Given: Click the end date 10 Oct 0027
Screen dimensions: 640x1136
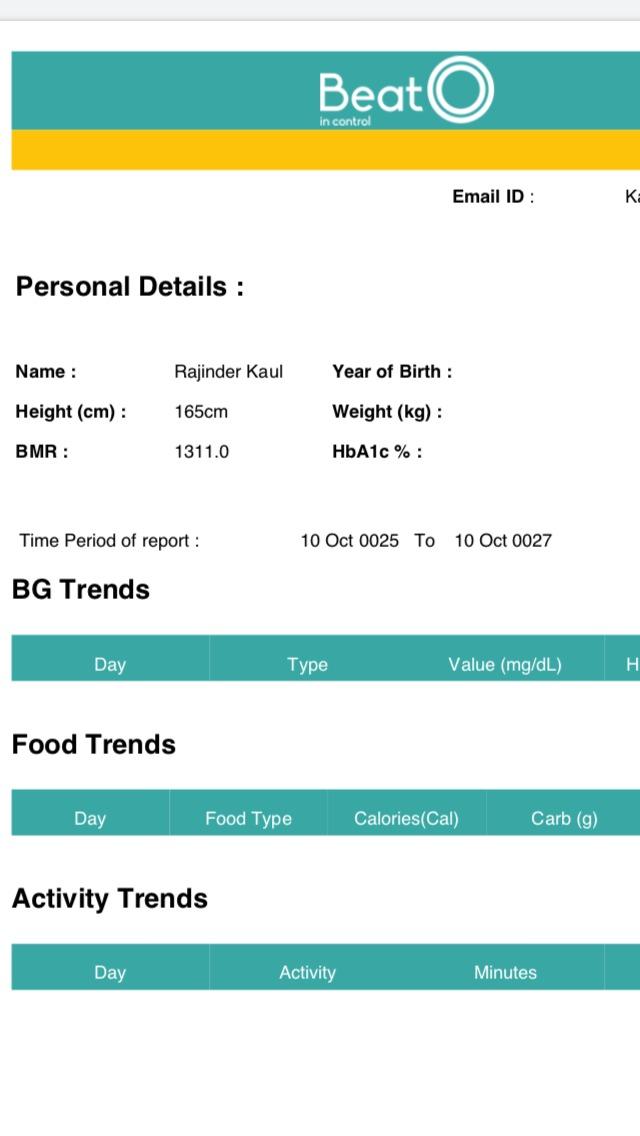Looking at the screenshot, I should coord(503,541).
